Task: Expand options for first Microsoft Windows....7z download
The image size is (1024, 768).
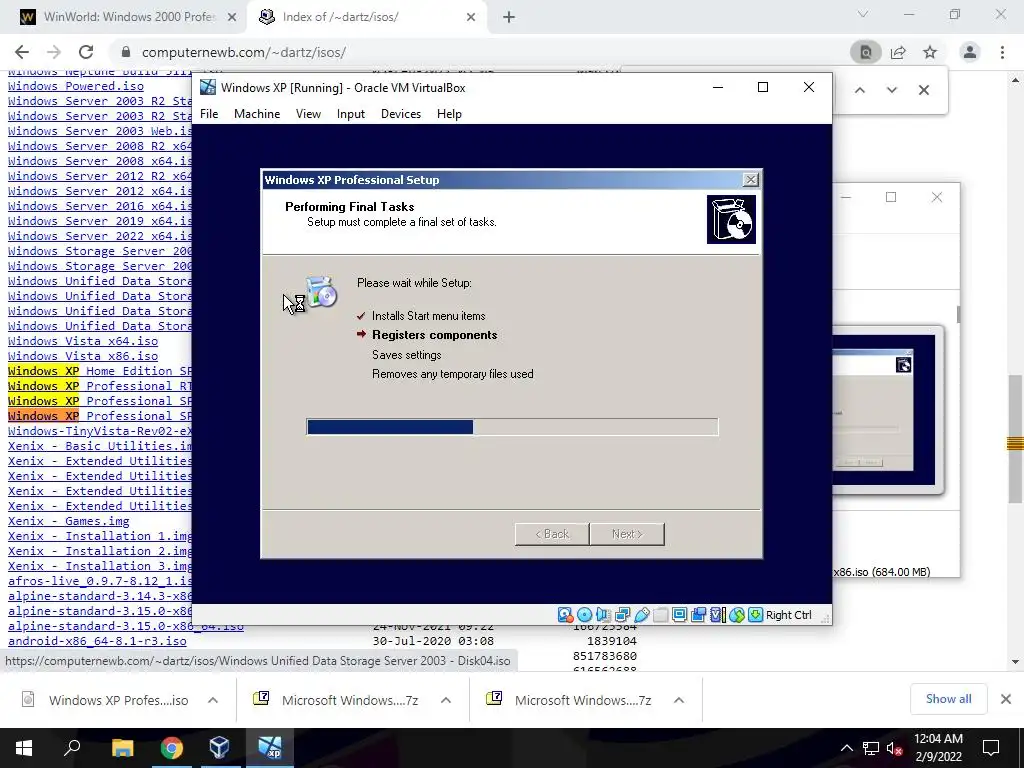Action: [x=446, y=700]
